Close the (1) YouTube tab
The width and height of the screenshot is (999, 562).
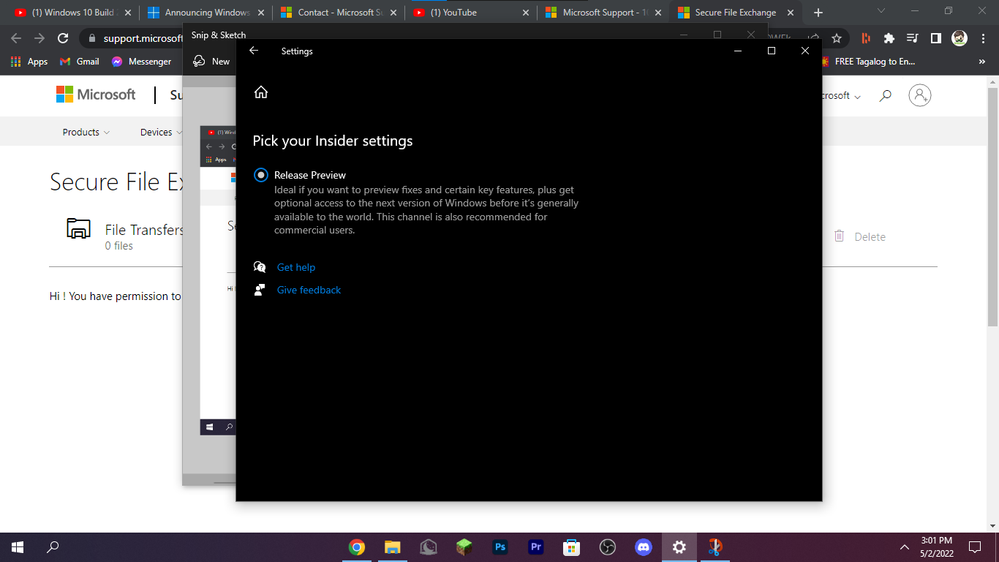[x=525, y=13]
